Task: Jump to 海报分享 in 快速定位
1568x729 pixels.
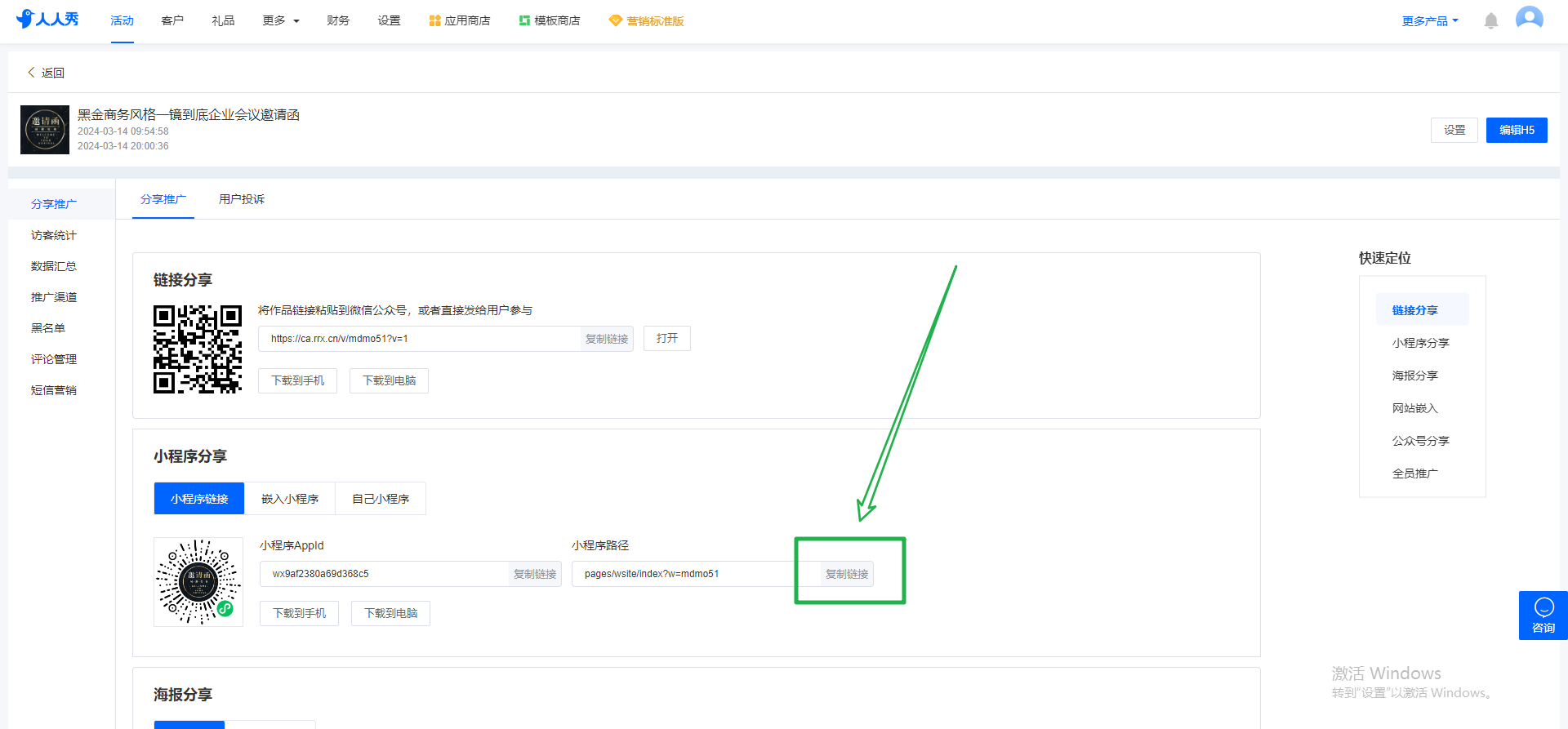Action: click(x=1415, y=376)
